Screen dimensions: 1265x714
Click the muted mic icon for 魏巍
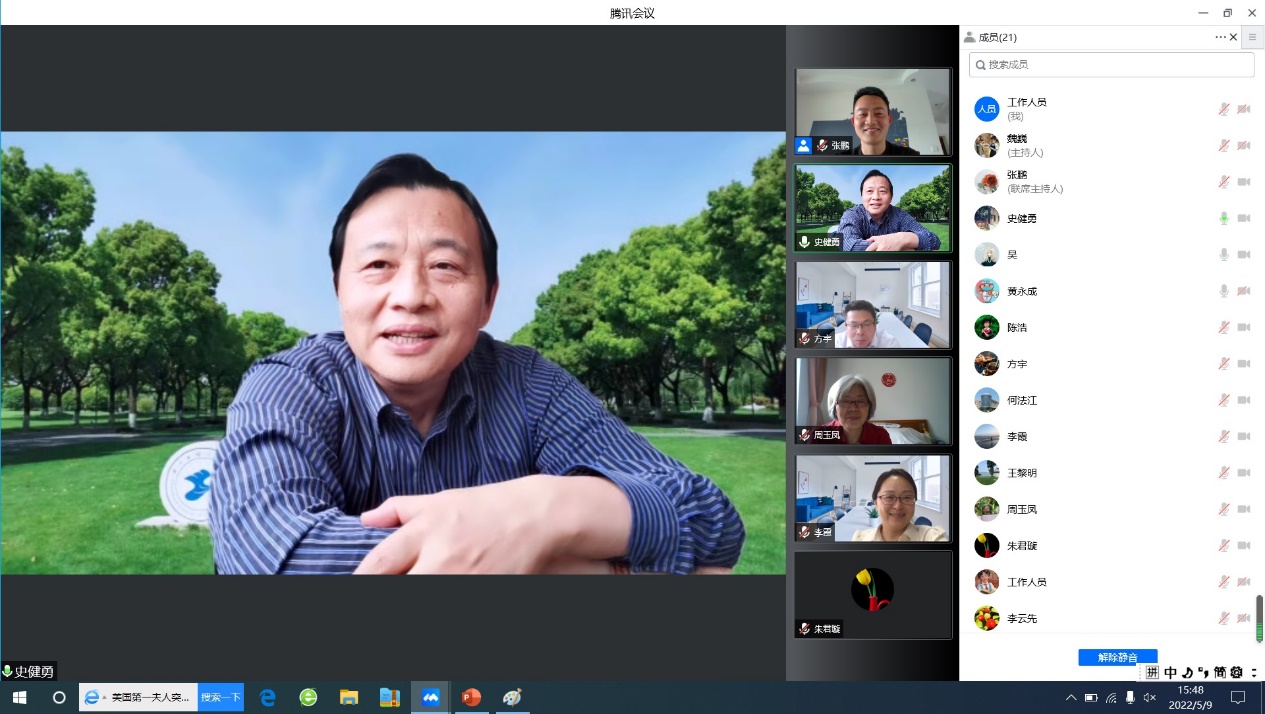click(x=1223, y=145)
